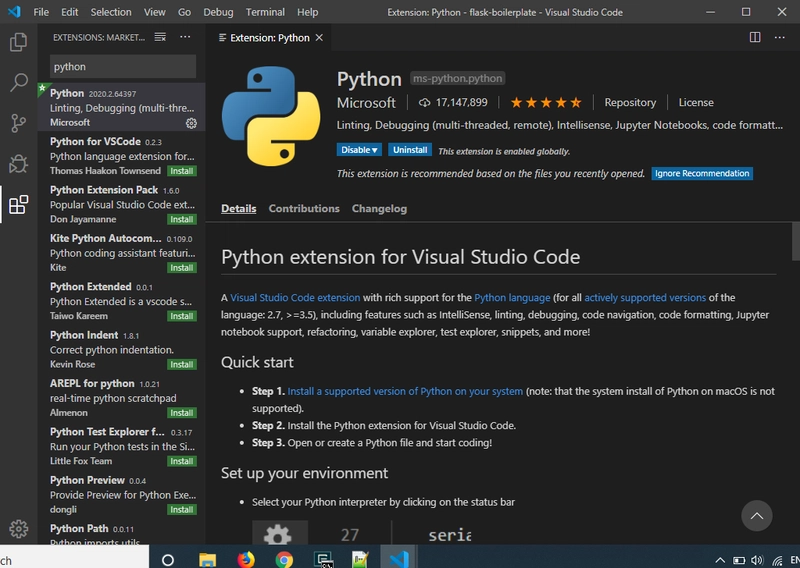Select the Extensions view icon
800x568 pixels.
(x=18, y=205)
